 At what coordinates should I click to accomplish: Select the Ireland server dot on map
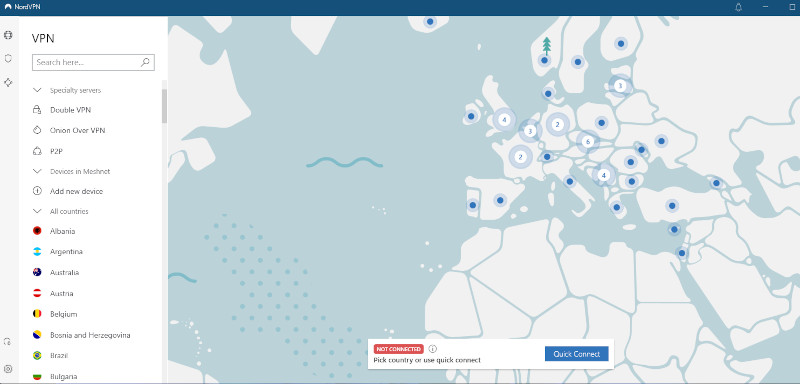[471, 116]
